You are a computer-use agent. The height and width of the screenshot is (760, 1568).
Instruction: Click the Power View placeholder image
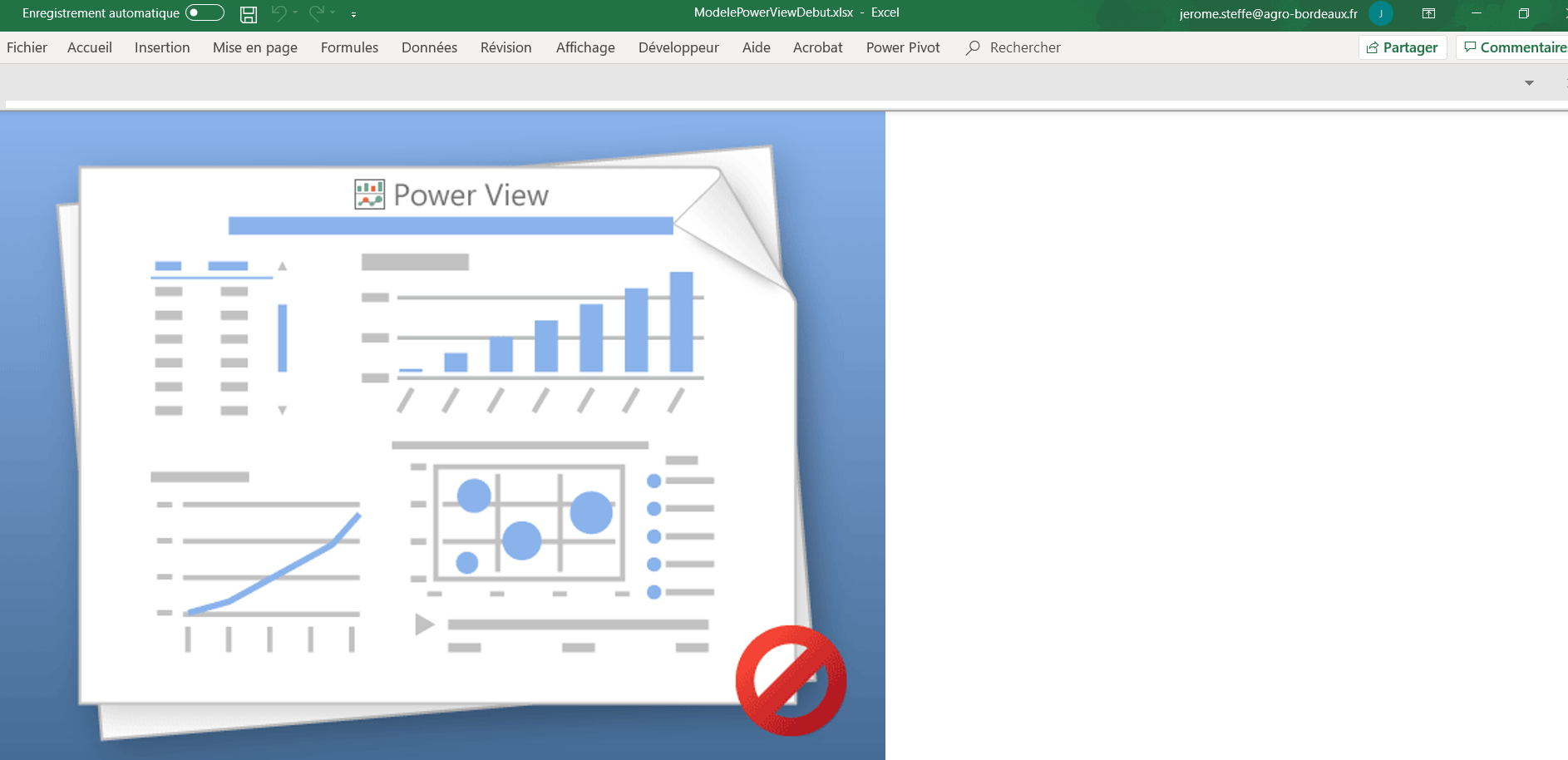(442, 436)
